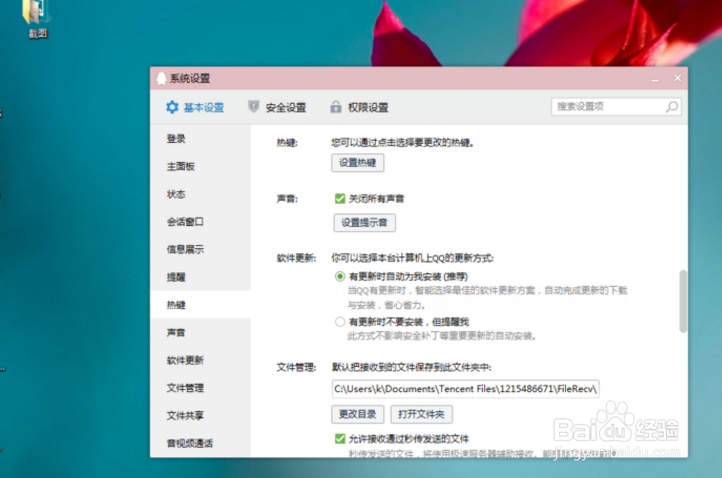The width and height of the screenshot is (722, 478).
Task: Select 有更新时自动为我安装 radio option
Action: pyautogui.click(x=340, y=276)
